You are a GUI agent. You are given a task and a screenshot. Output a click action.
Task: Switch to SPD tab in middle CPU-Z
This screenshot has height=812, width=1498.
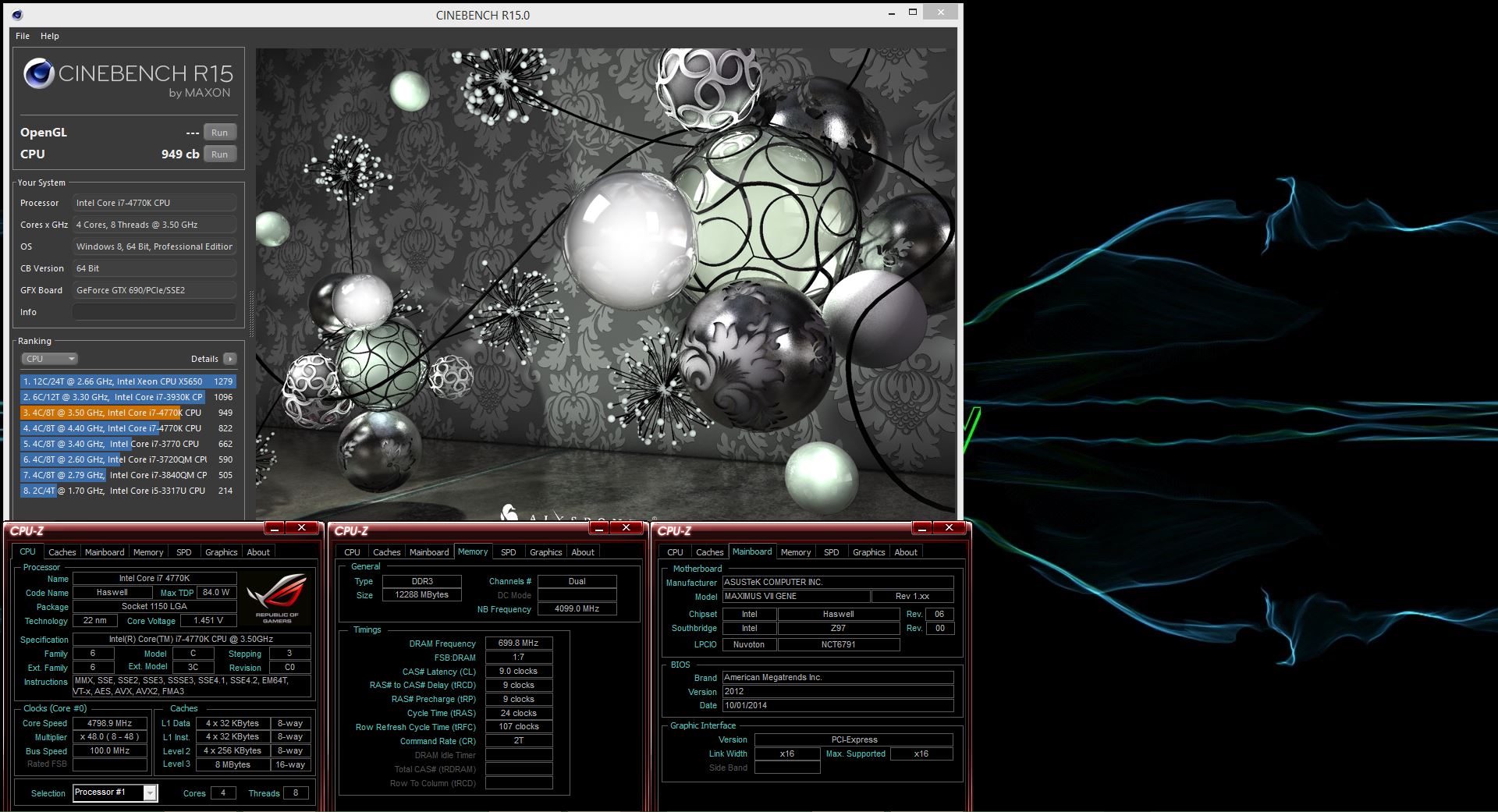click(x=509, y=552)
